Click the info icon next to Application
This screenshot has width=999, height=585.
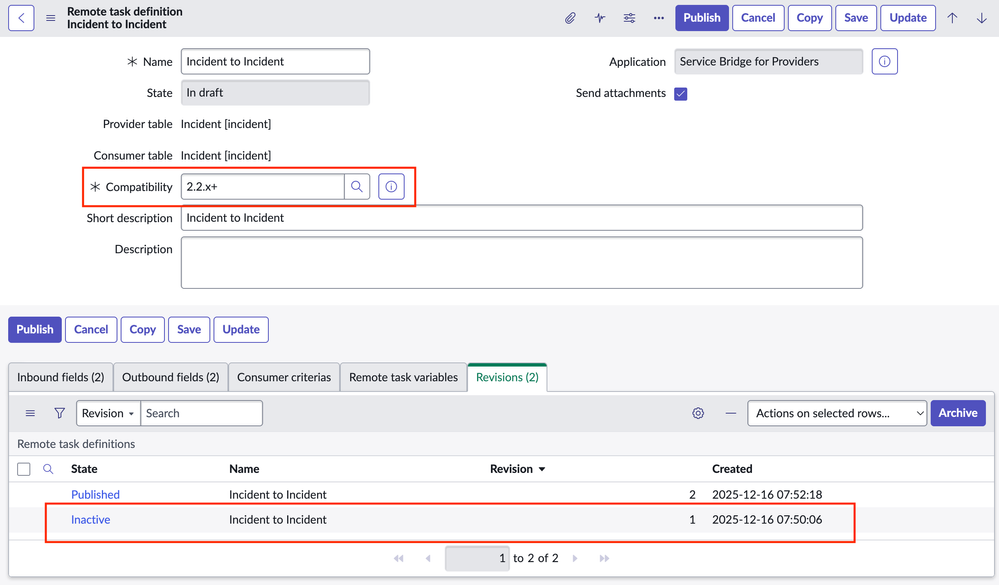pyautogui.click(x=884, y=61)
